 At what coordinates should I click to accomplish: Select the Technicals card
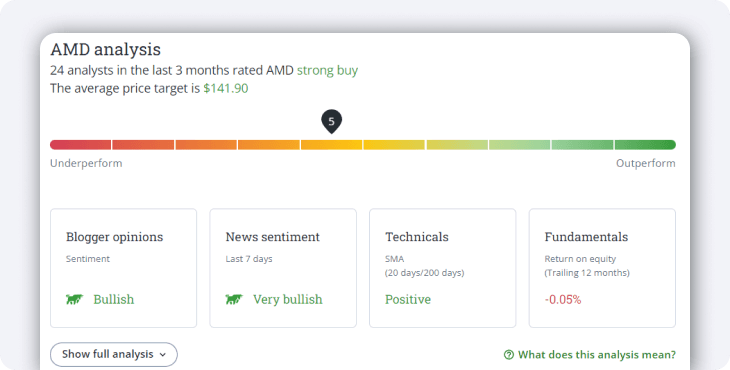point(443,268)
